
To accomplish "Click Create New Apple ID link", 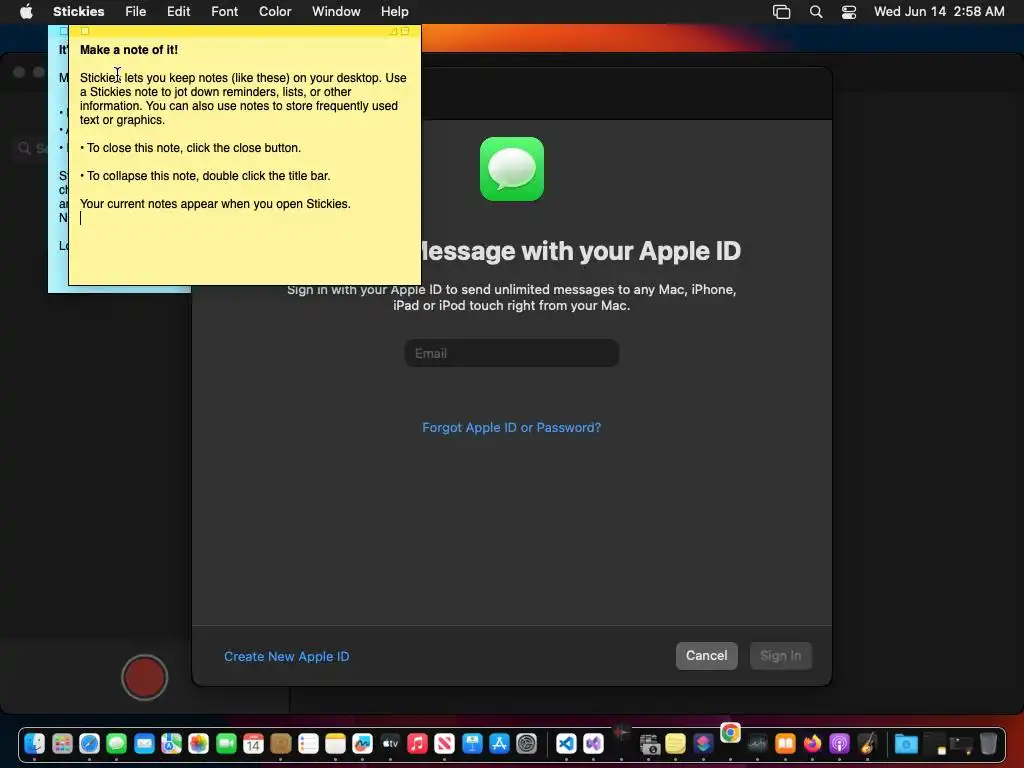I will coord(287,656).
